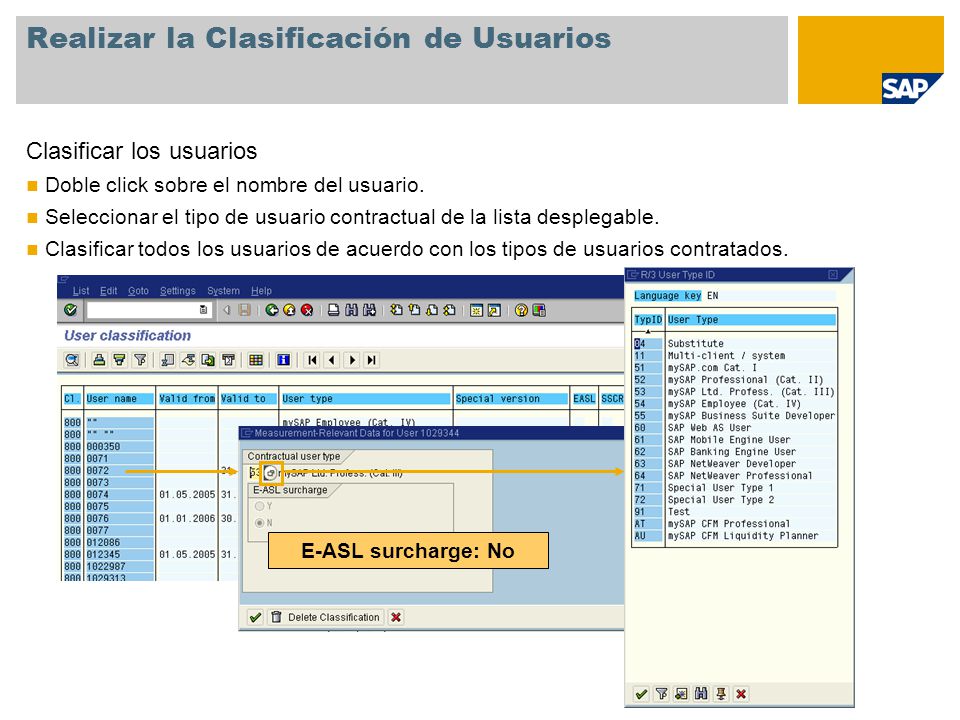Go to previous column with left arrow
This screenshot has height=720, width=960.
(332, 360)
